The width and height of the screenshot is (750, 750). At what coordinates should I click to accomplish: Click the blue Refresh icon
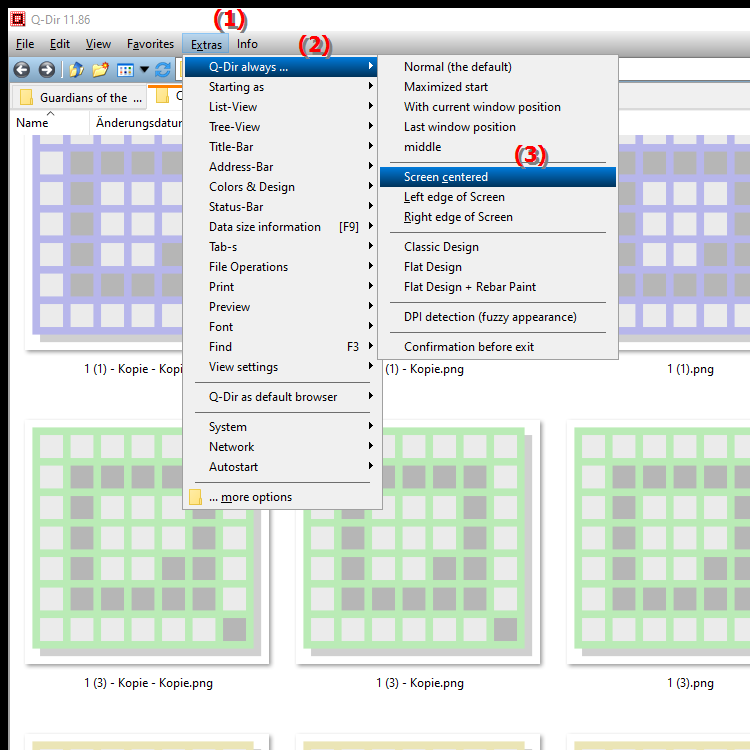(x=163, y=70)
